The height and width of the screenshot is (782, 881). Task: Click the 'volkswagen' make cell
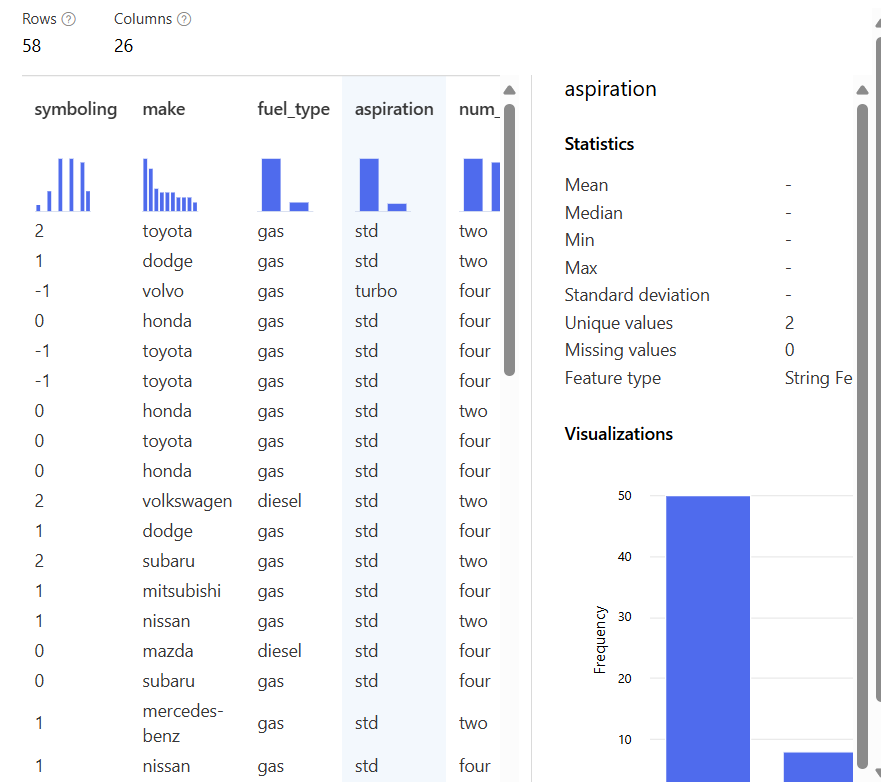coord(187,501)
